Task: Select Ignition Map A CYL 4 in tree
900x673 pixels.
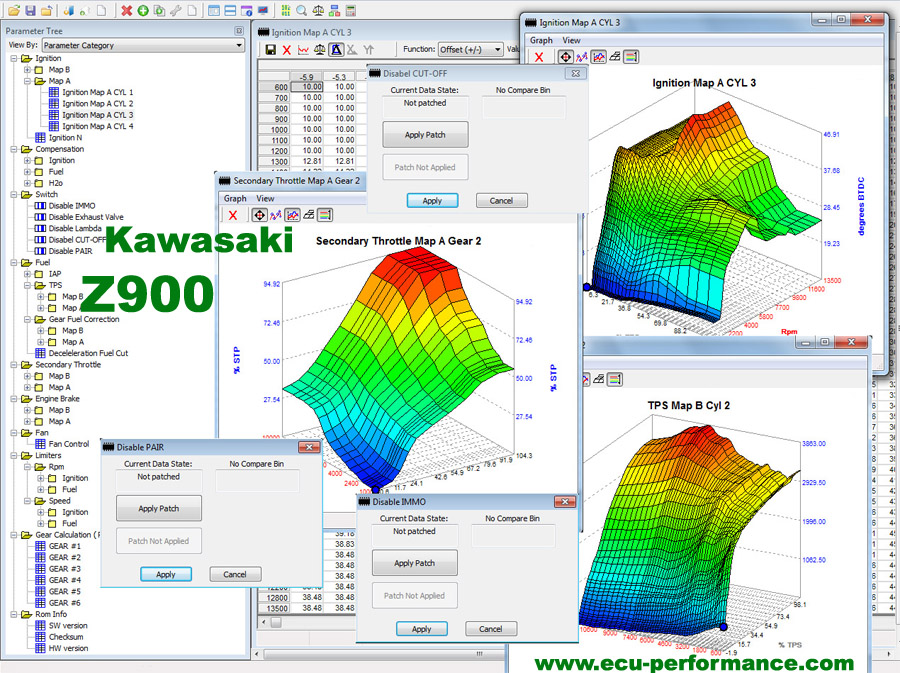Action: click(x=98, y=126)
